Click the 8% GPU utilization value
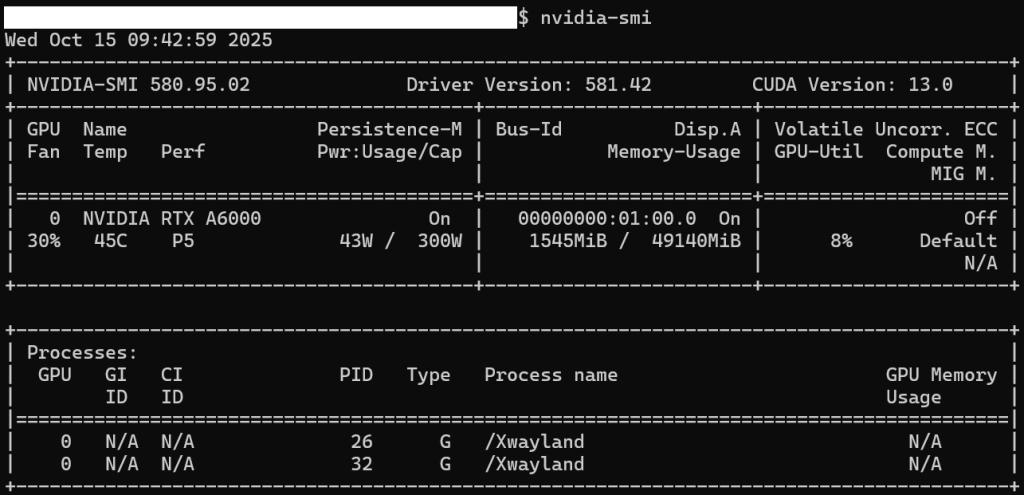Screen dimensions: 1024x495 (842, 241)
